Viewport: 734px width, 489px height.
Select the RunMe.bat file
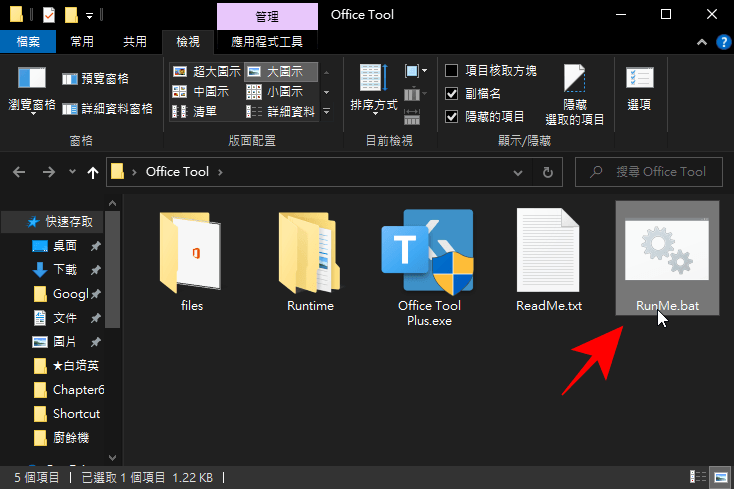pyautogui.click(x=667, y=258)
